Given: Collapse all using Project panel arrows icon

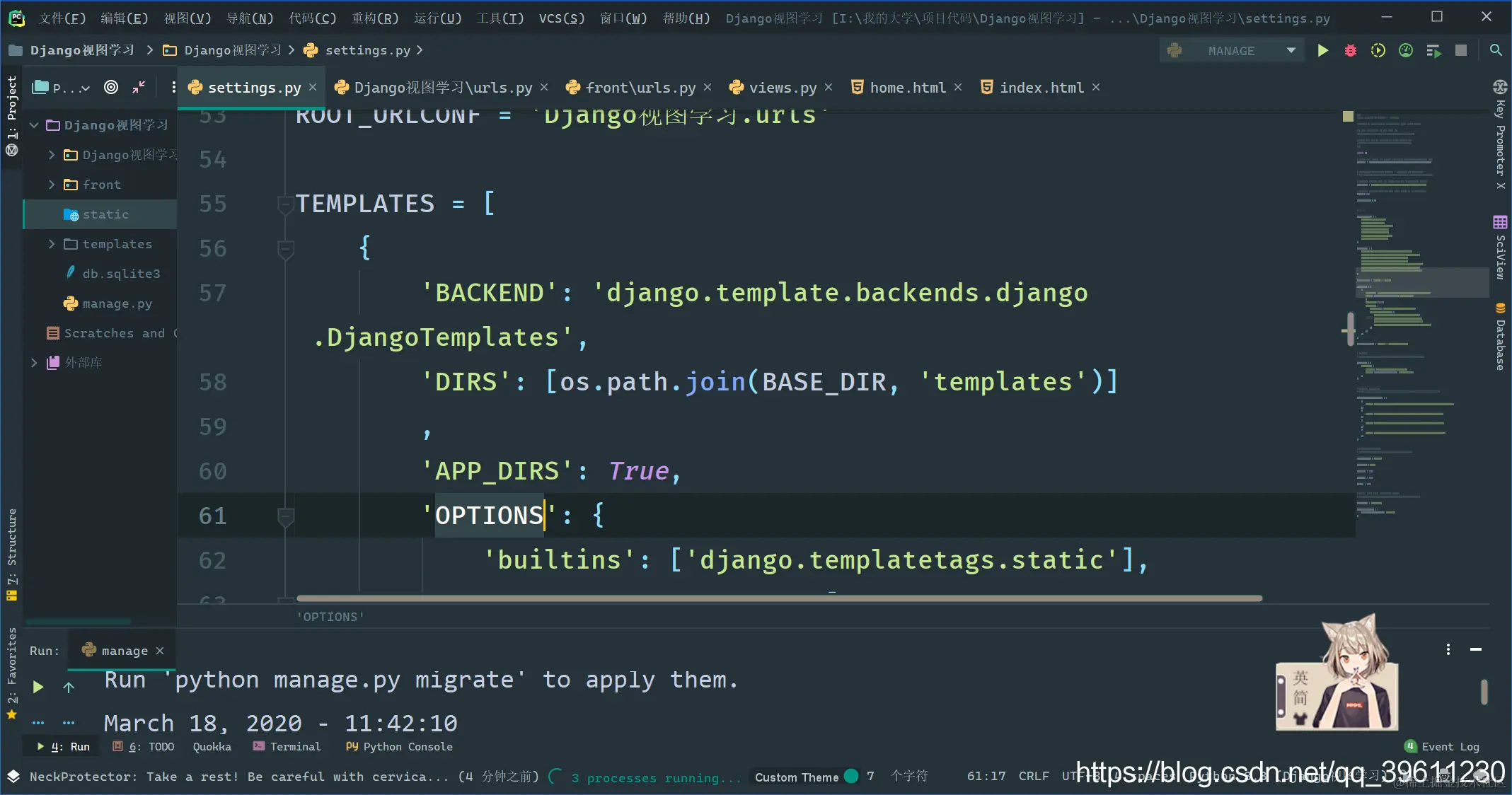Looking at the screenshot, I should pyautogui.click(x=139, y=87).
